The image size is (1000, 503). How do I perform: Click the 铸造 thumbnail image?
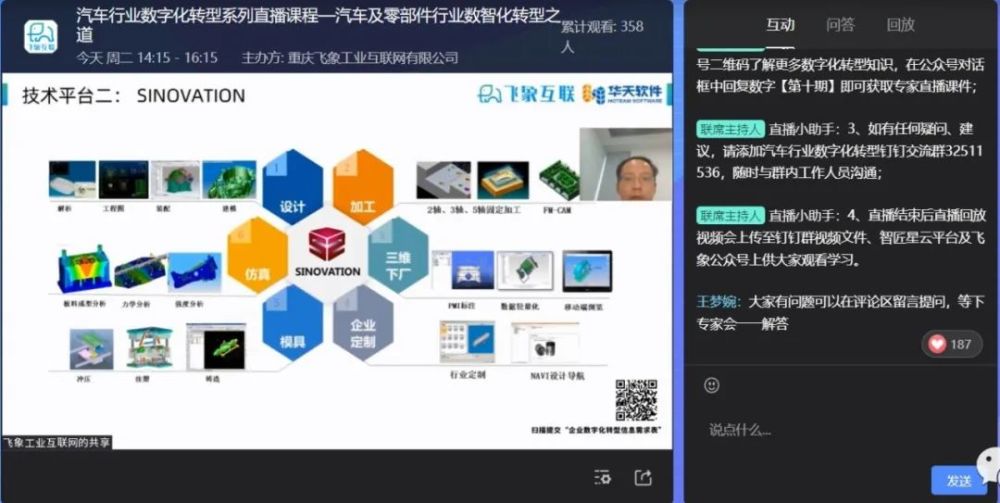point(216,346)
